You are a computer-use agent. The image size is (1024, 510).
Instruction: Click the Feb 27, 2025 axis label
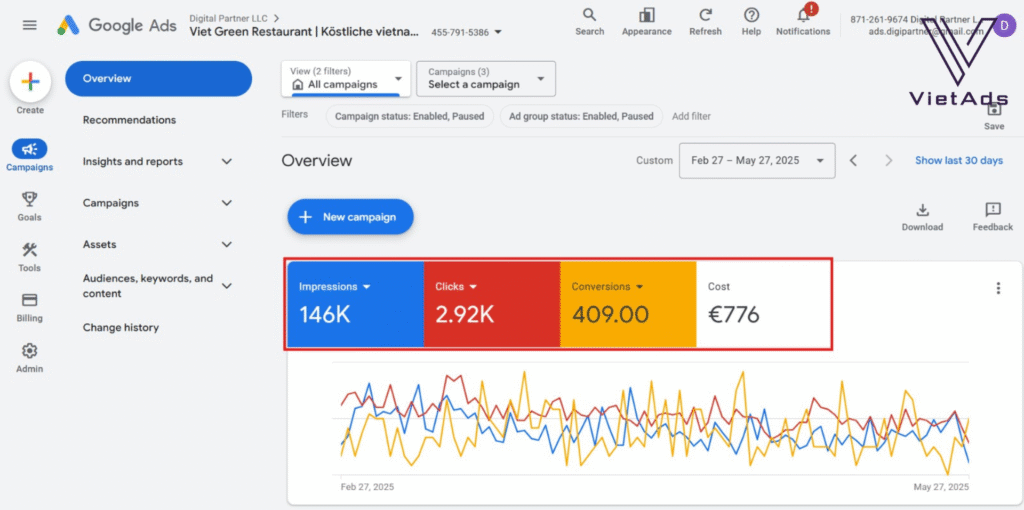[x=368, y=487]
